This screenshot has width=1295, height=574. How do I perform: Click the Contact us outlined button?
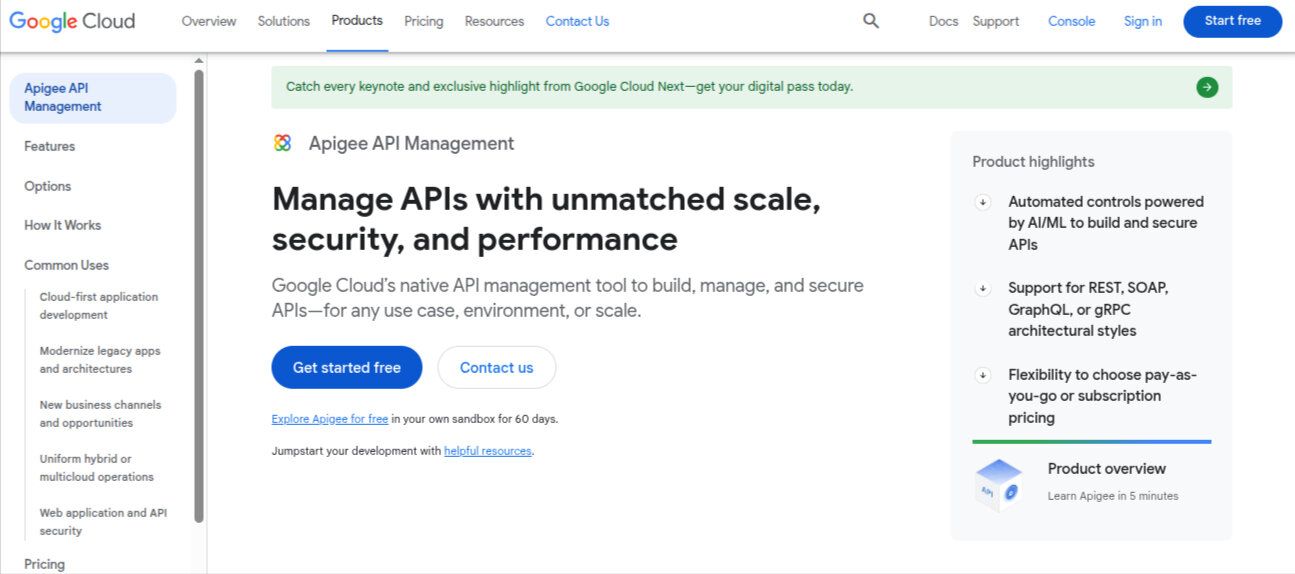point(497,367)
